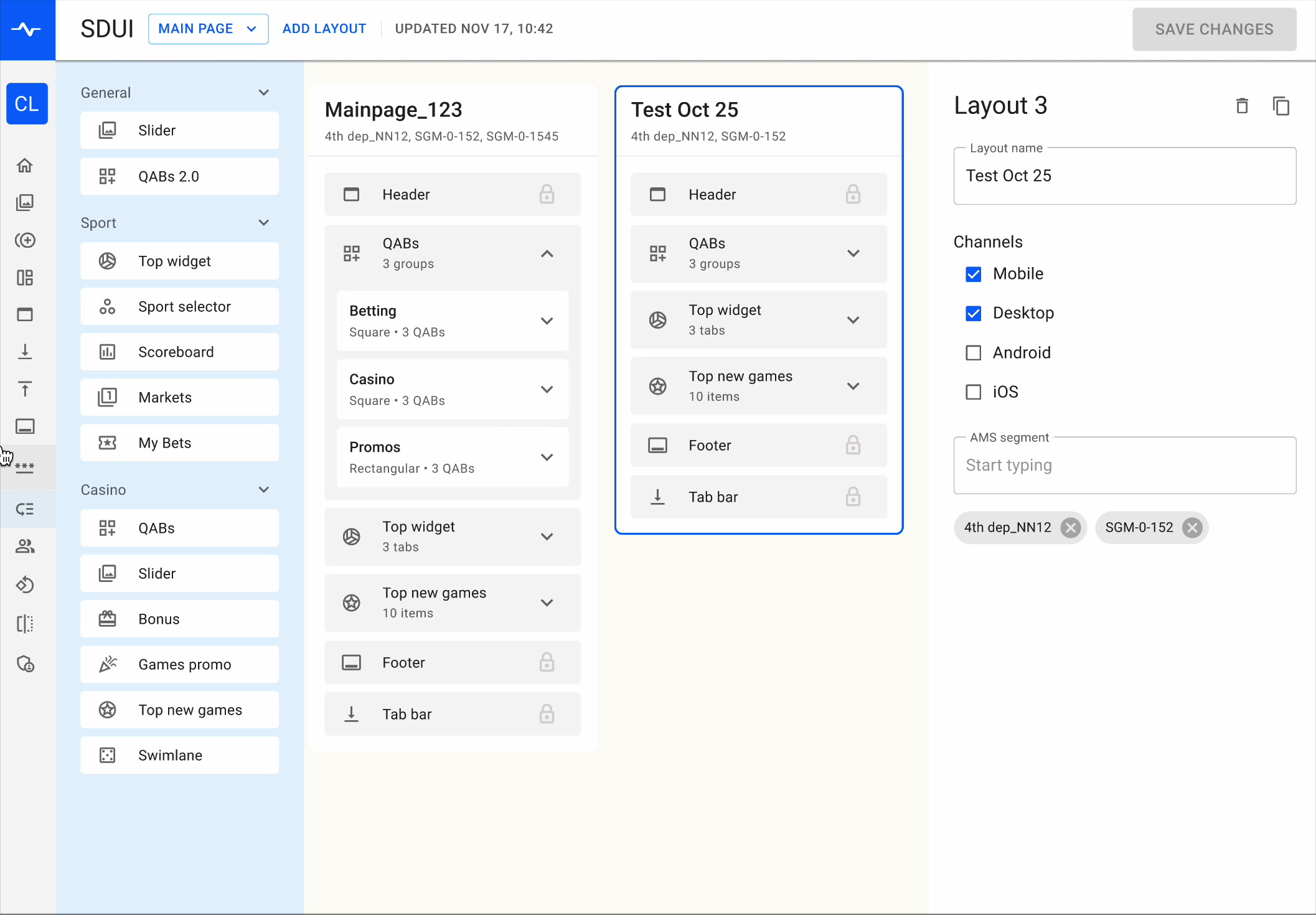Viewport: 1316px width, 915px height.
Task: Check the iOS channel checkbox
Action: 973,392
